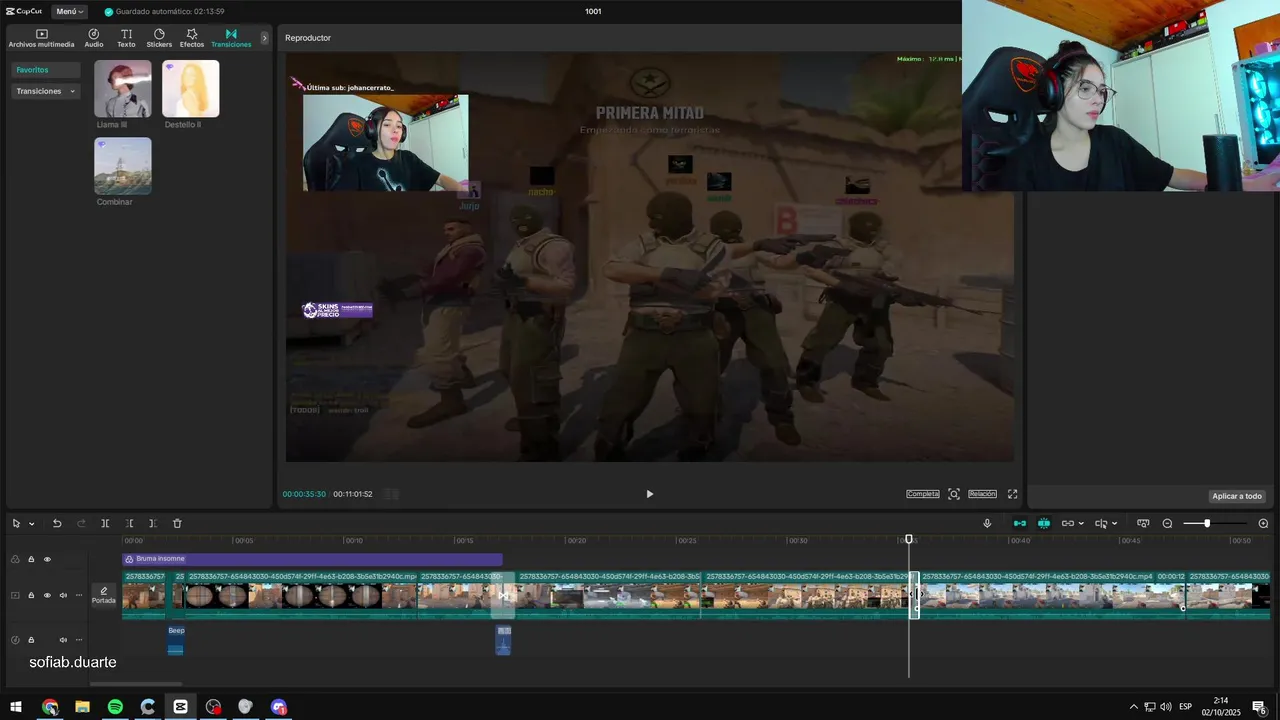This screenshot has width=1280, height=720.
Task: Mute the main video track
Action: point(63,595)
